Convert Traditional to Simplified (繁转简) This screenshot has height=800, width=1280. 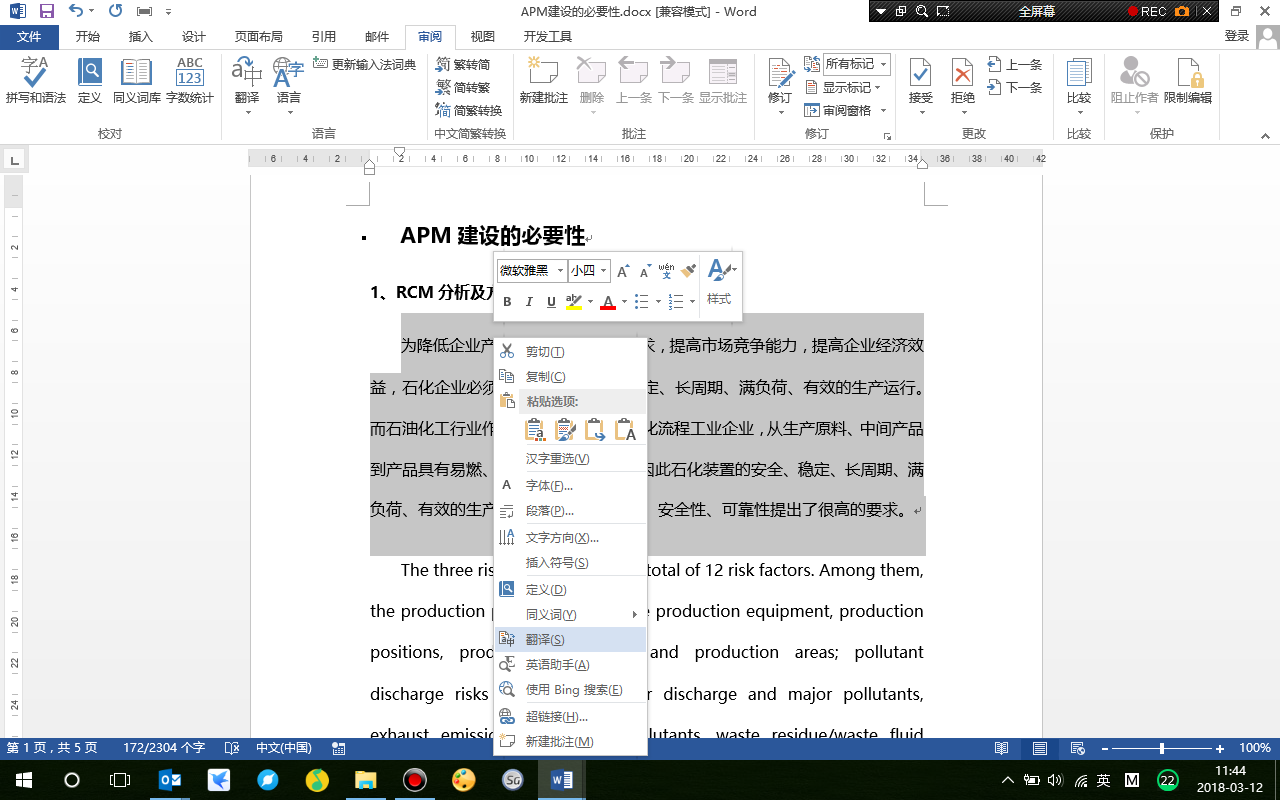click(463, 64)
